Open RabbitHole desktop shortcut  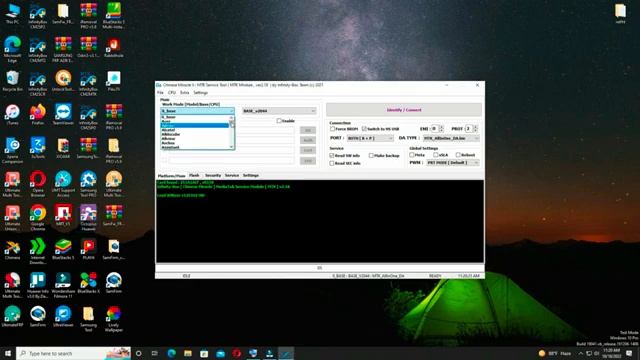click(x=113, y=47)
